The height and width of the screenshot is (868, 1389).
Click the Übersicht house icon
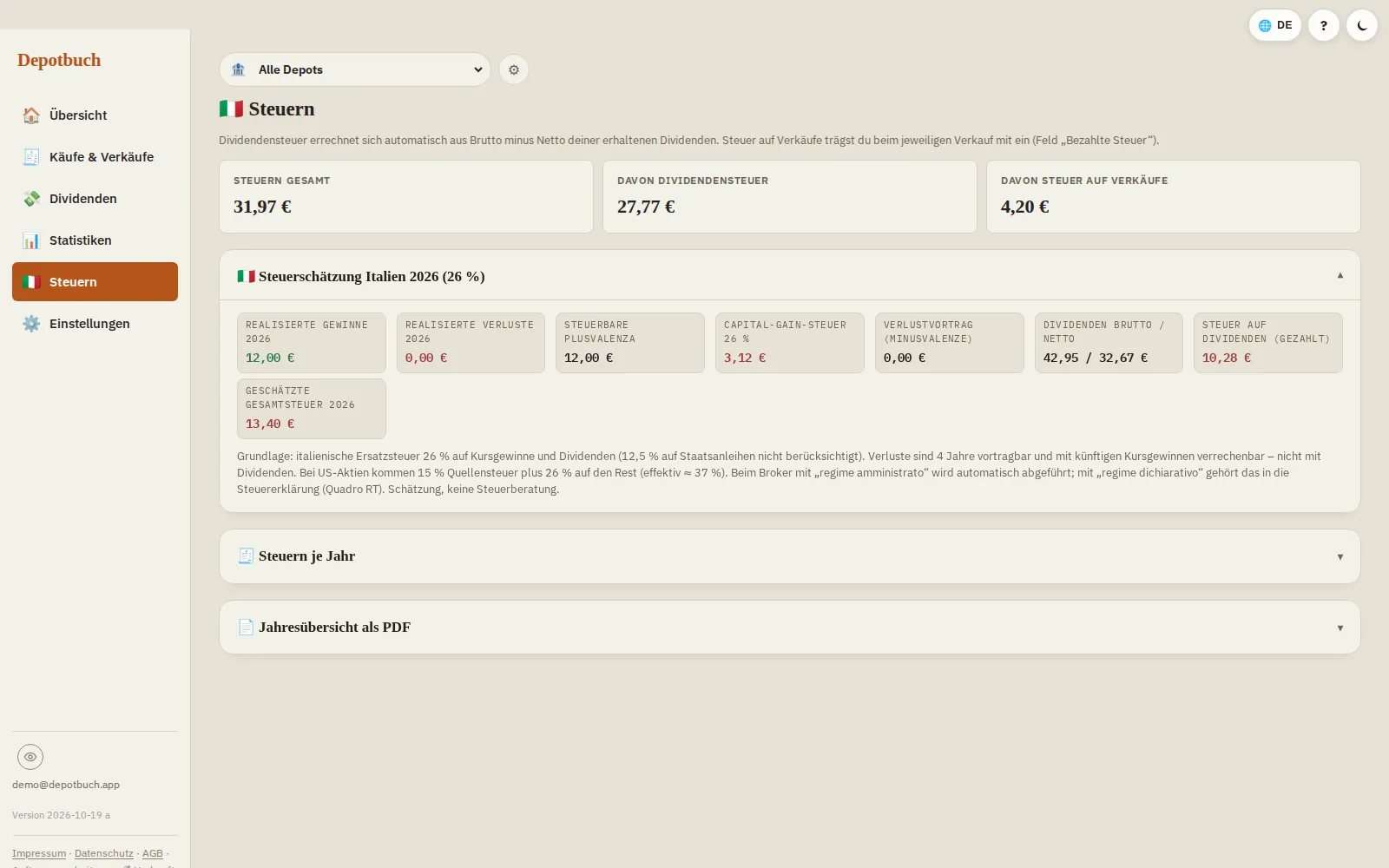(x=31, y=115)
